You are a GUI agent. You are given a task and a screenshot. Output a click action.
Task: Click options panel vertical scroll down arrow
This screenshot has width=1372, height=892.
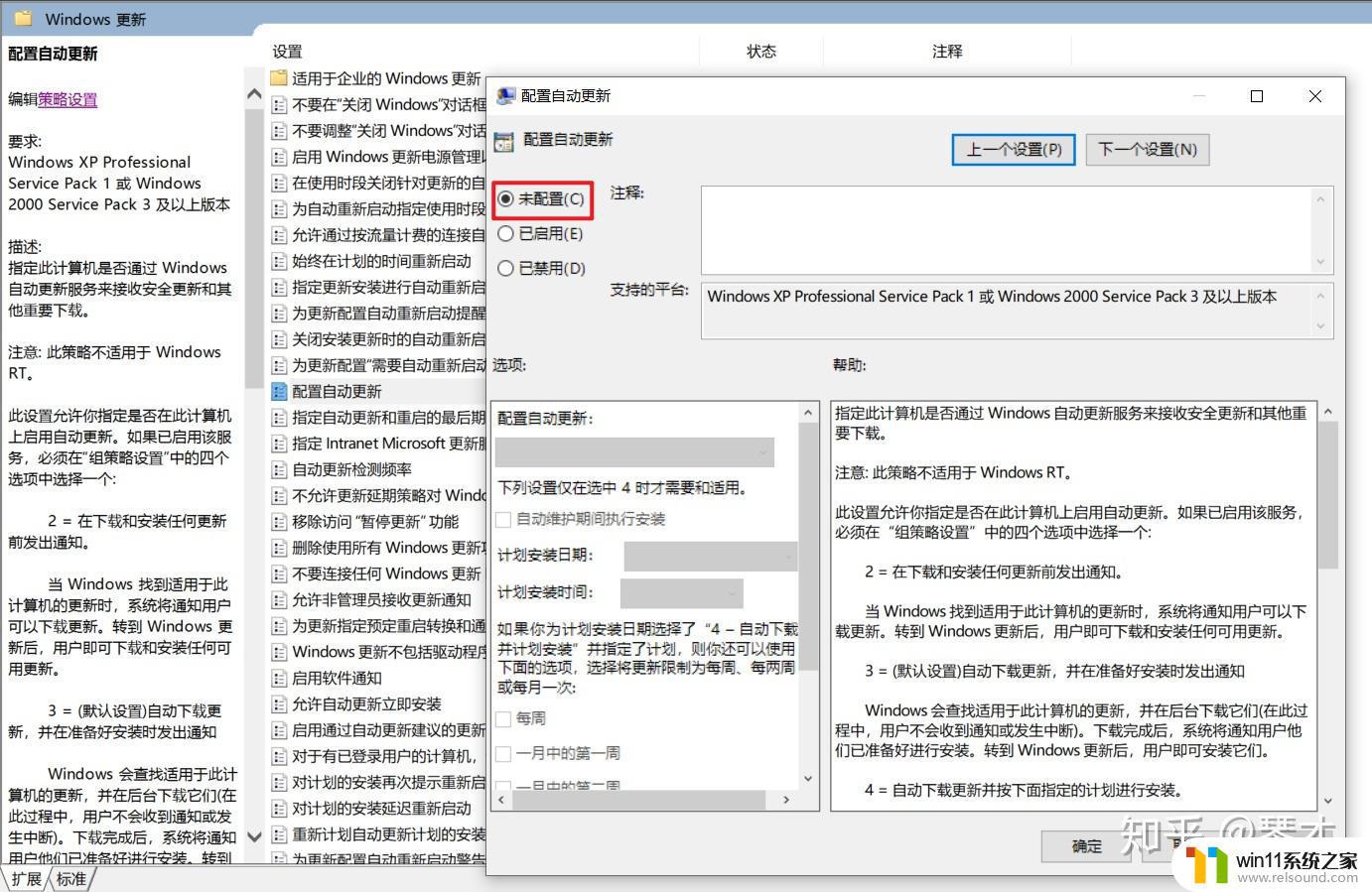808,778
